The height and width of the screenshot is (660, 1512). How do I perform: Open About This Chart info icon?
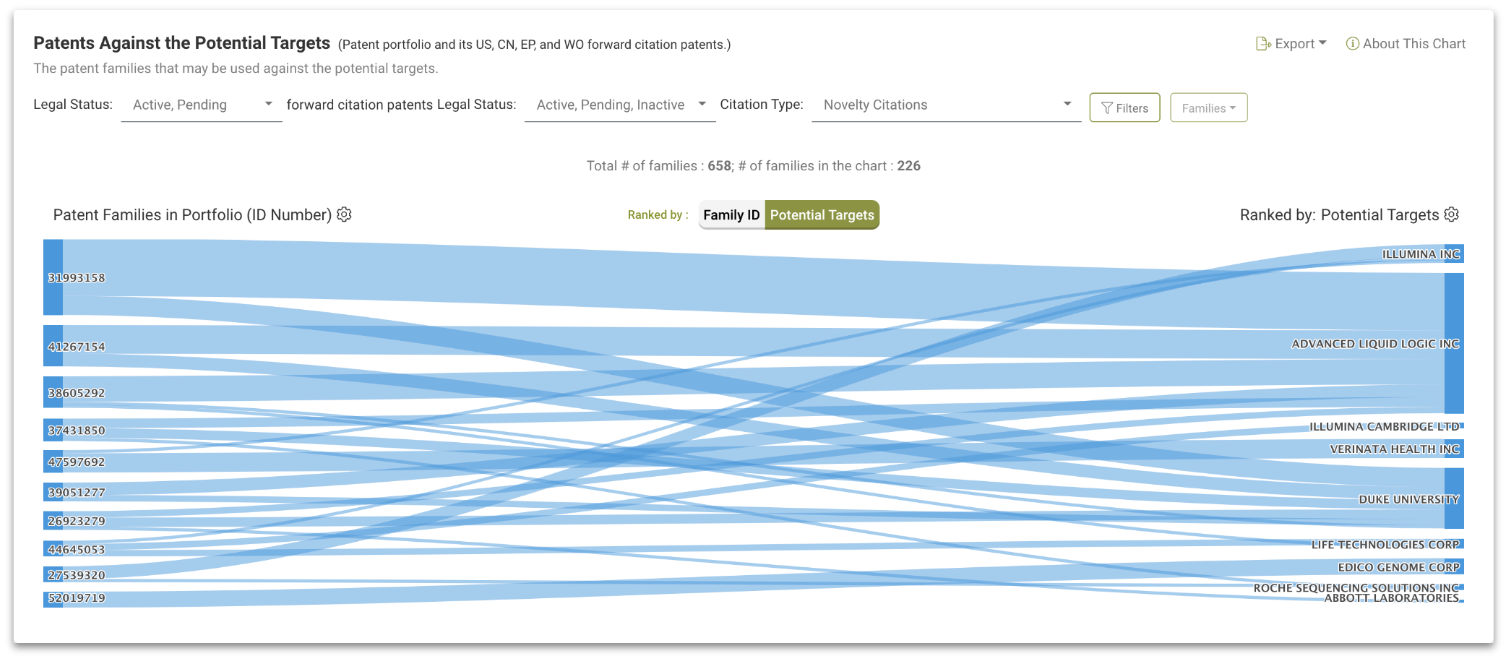click(1352, 44)
